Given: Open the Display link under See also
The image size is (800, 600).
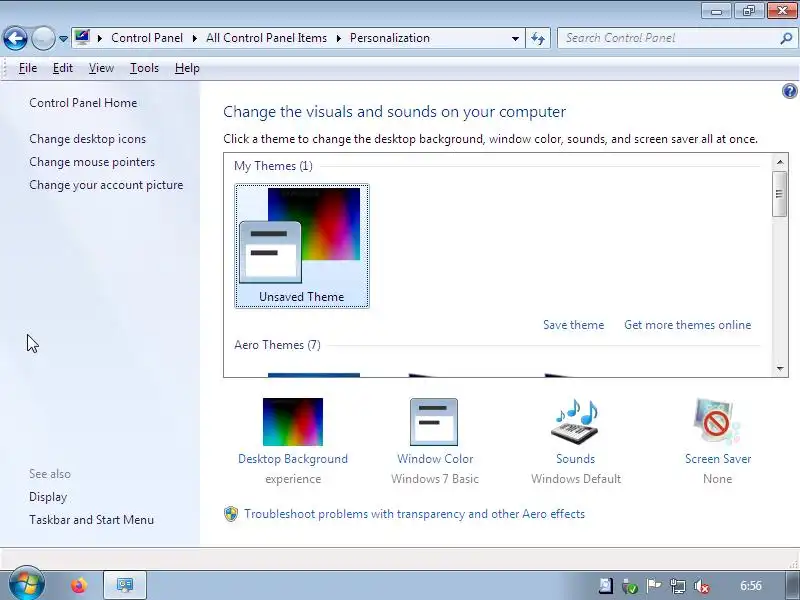Looking at the screenshot, I should click(48, 497).
